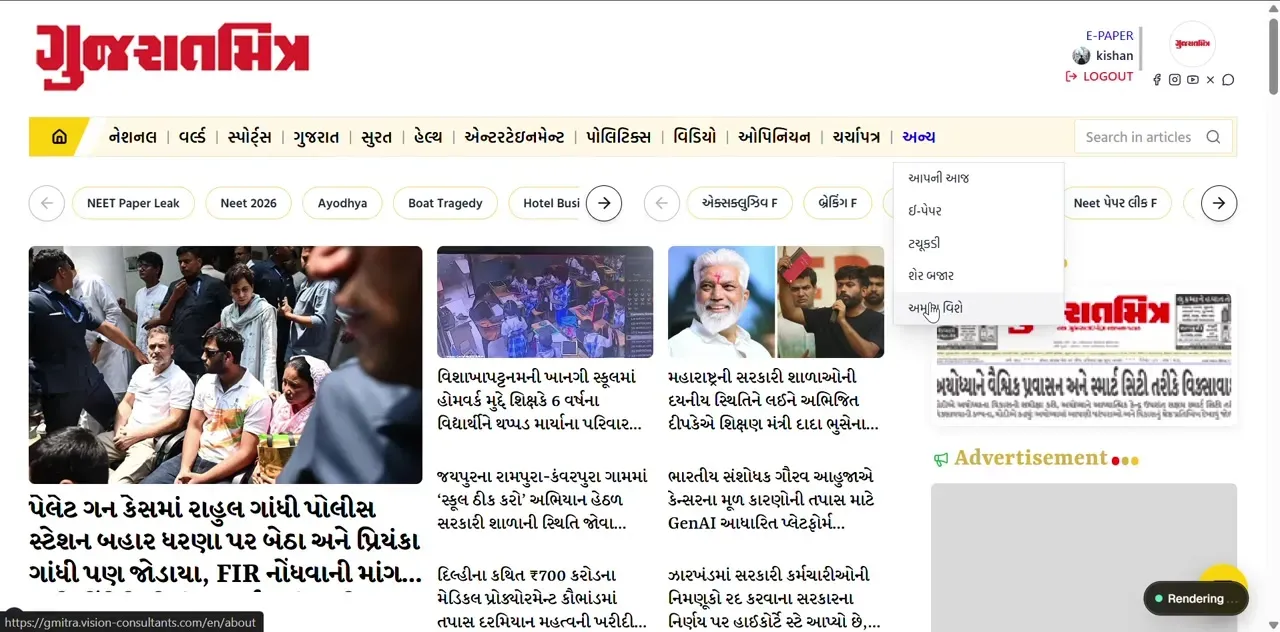The image size is (1280, 632).
Task: Click the LOGOUT link
Action: [1100, 76]
